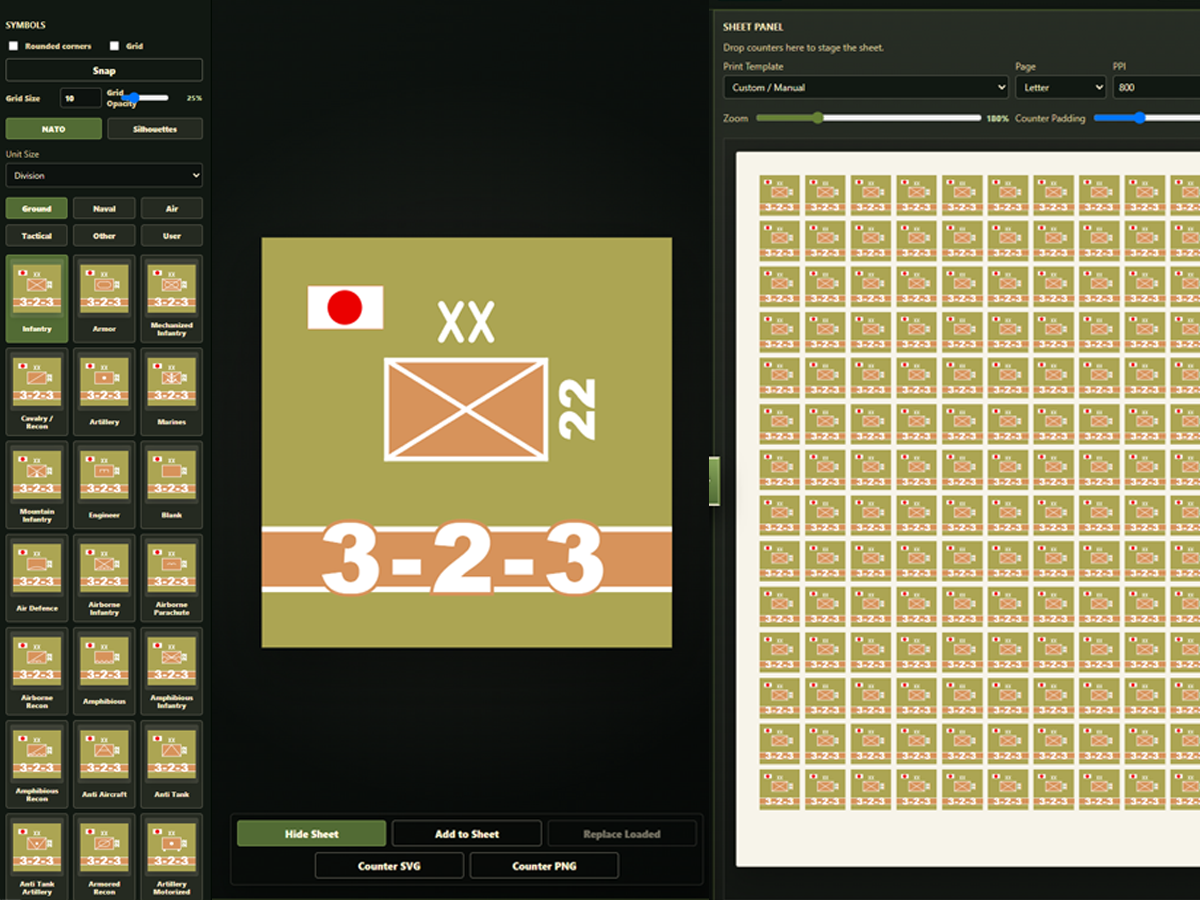Choose the Amphibious symbol
Image resolution: width=1200 pixels, height=900 pixels.
104,671
